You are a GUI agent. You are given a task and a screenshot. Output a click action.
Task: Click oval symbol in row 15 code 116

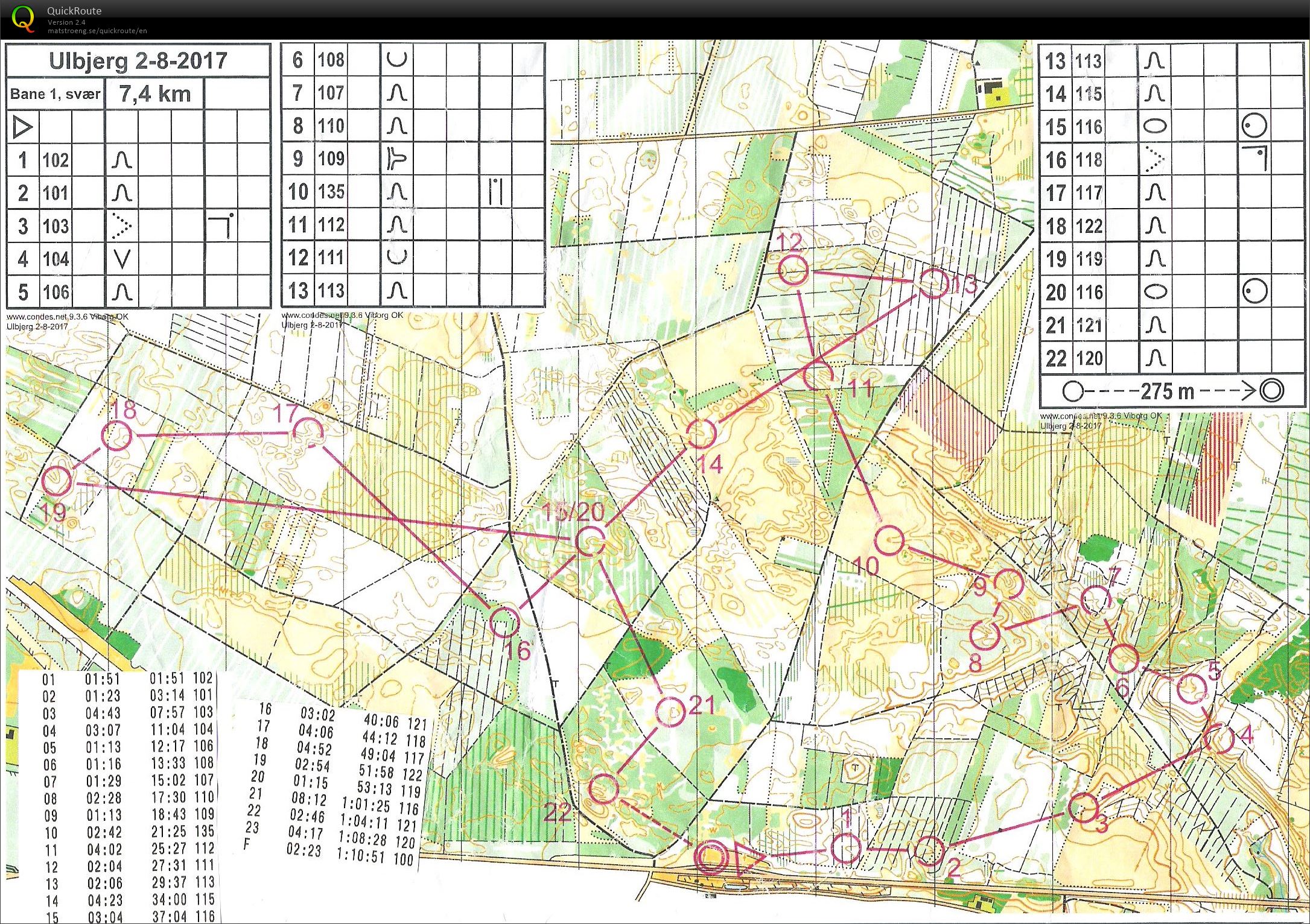[x=1154, y=127]
